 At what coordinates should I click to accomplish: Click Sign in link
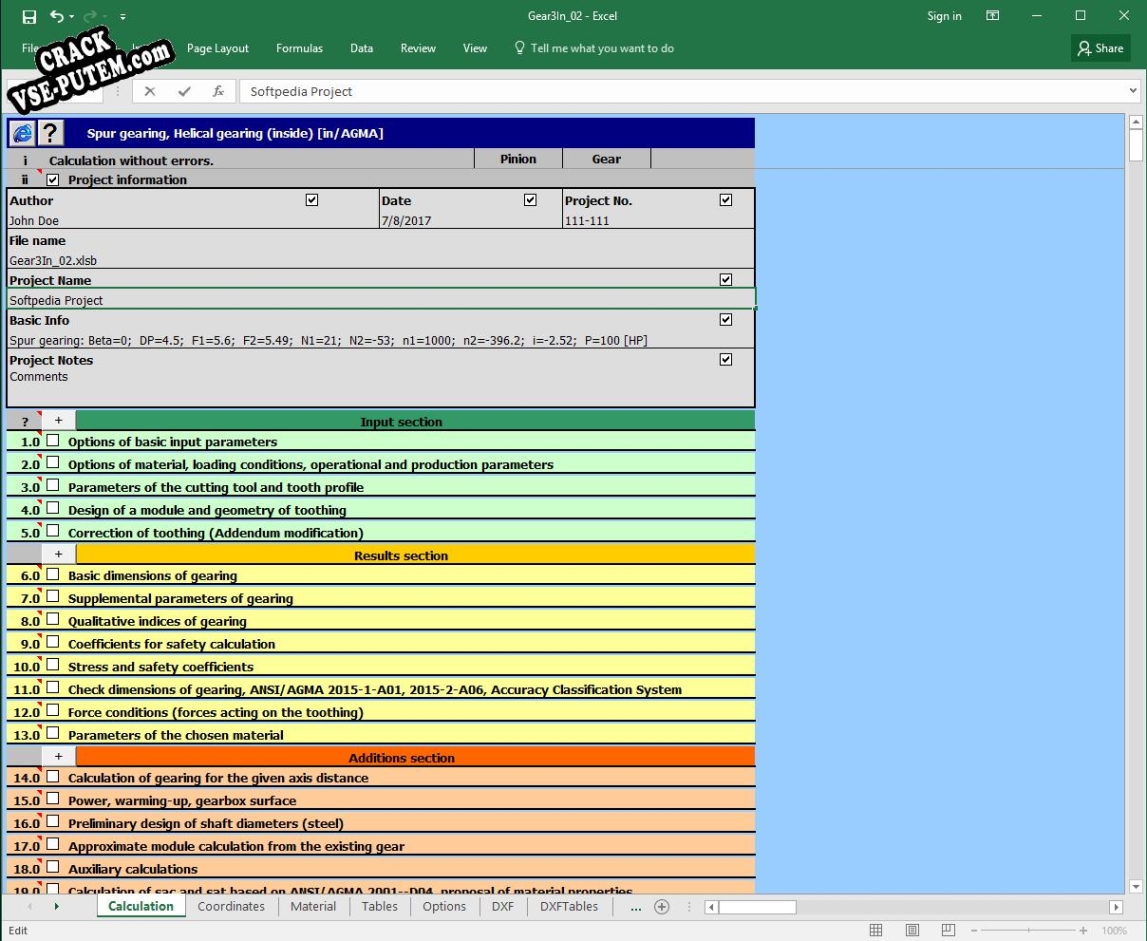click(x=944, y=15)
